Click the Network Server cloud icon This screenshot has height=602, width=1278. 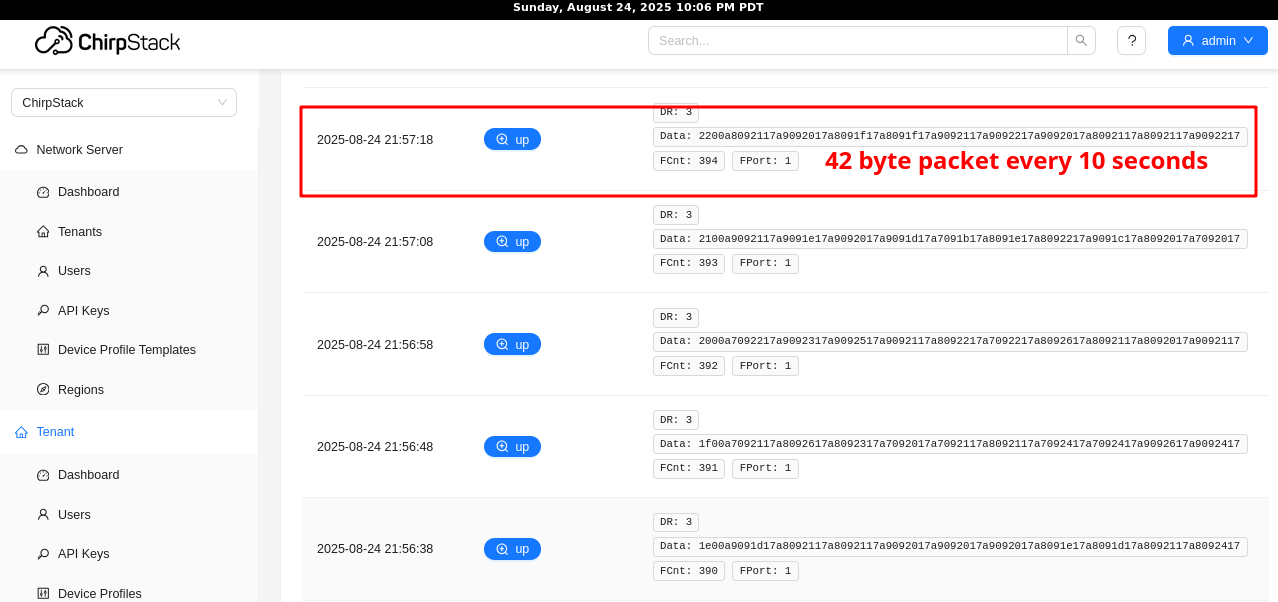click(x=21, y=150)
